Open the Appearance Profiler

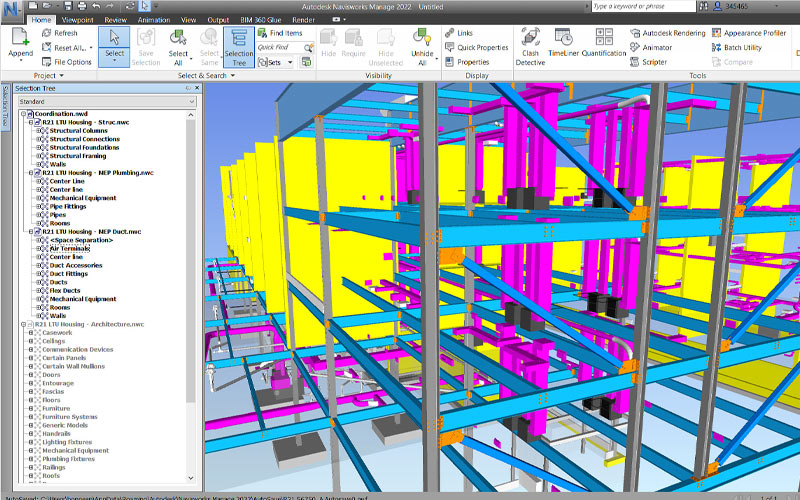(748, 33)
